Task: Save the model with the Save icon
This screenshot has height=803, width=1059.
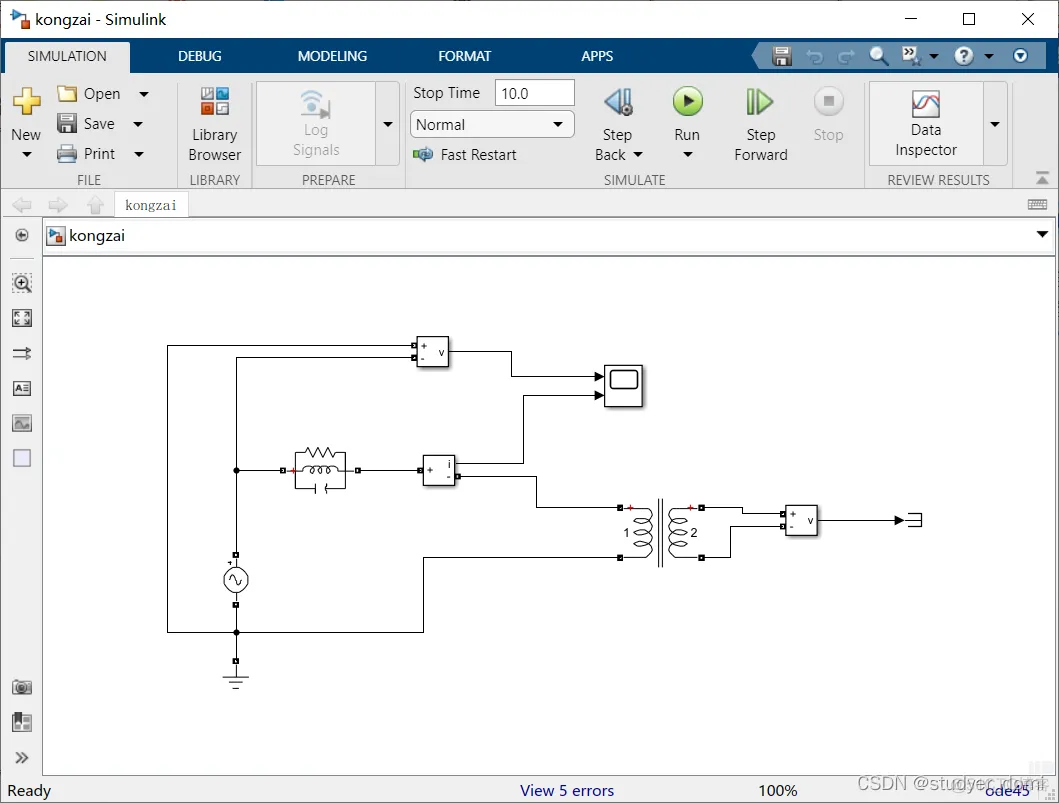Action: (x=67, y=124)
